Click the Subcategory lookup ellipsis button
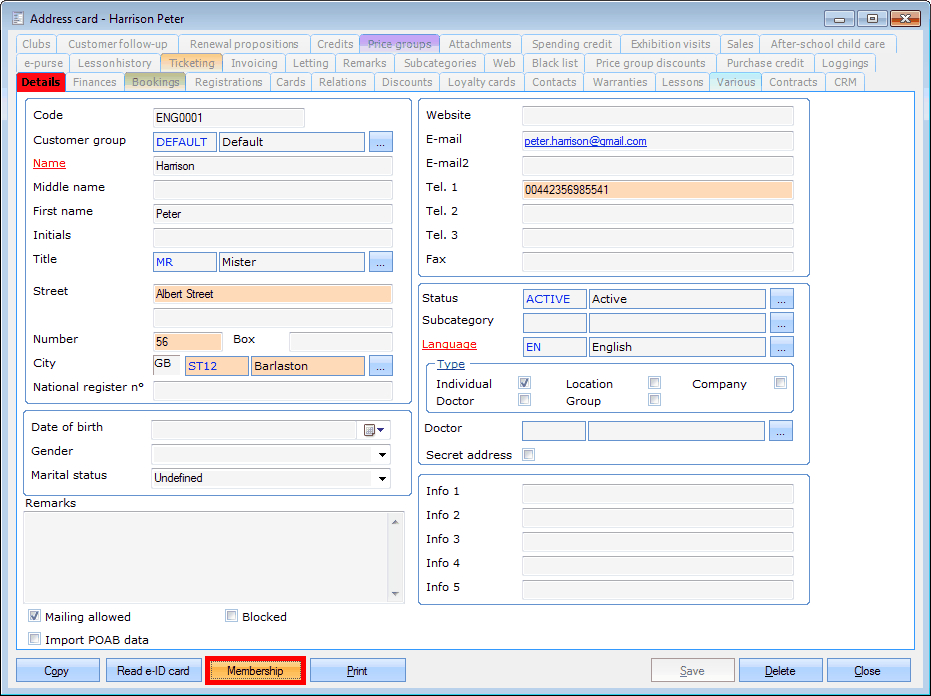931x696 pixels. tap(781, 323)
